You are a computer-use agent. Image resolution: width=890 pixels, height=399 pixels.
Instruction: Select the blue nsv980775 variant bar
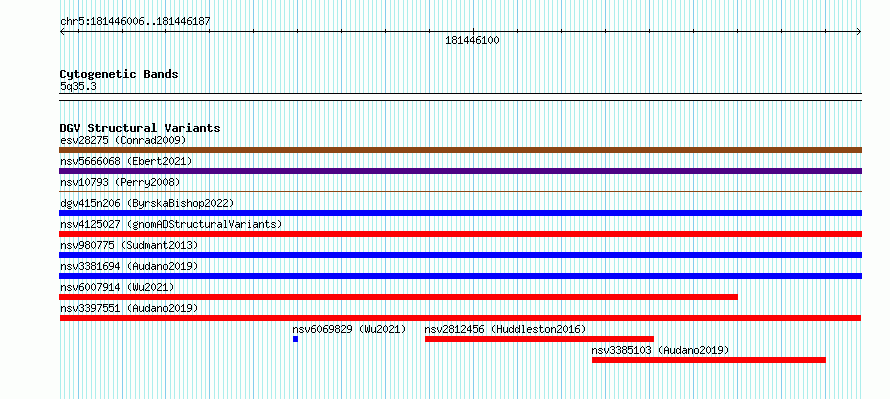[460, 255]
